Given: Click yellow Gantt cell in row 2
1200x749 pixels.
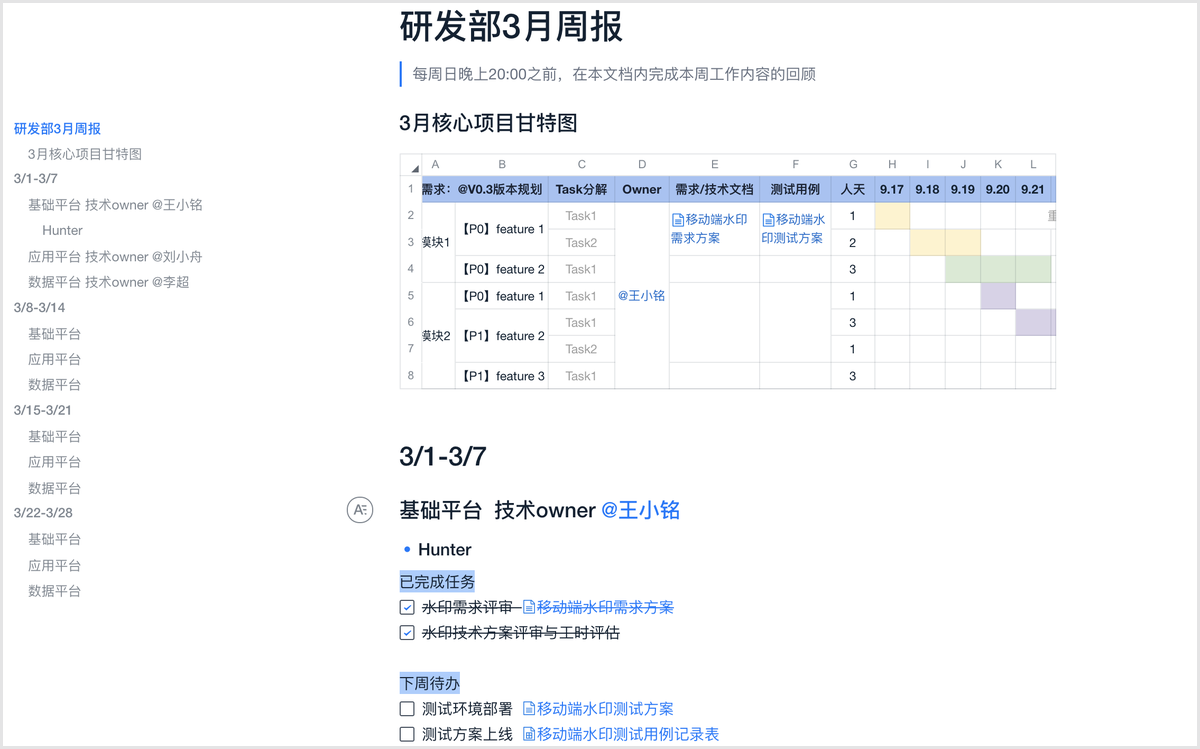Looking at the screenshot, I should pos(892,216).
